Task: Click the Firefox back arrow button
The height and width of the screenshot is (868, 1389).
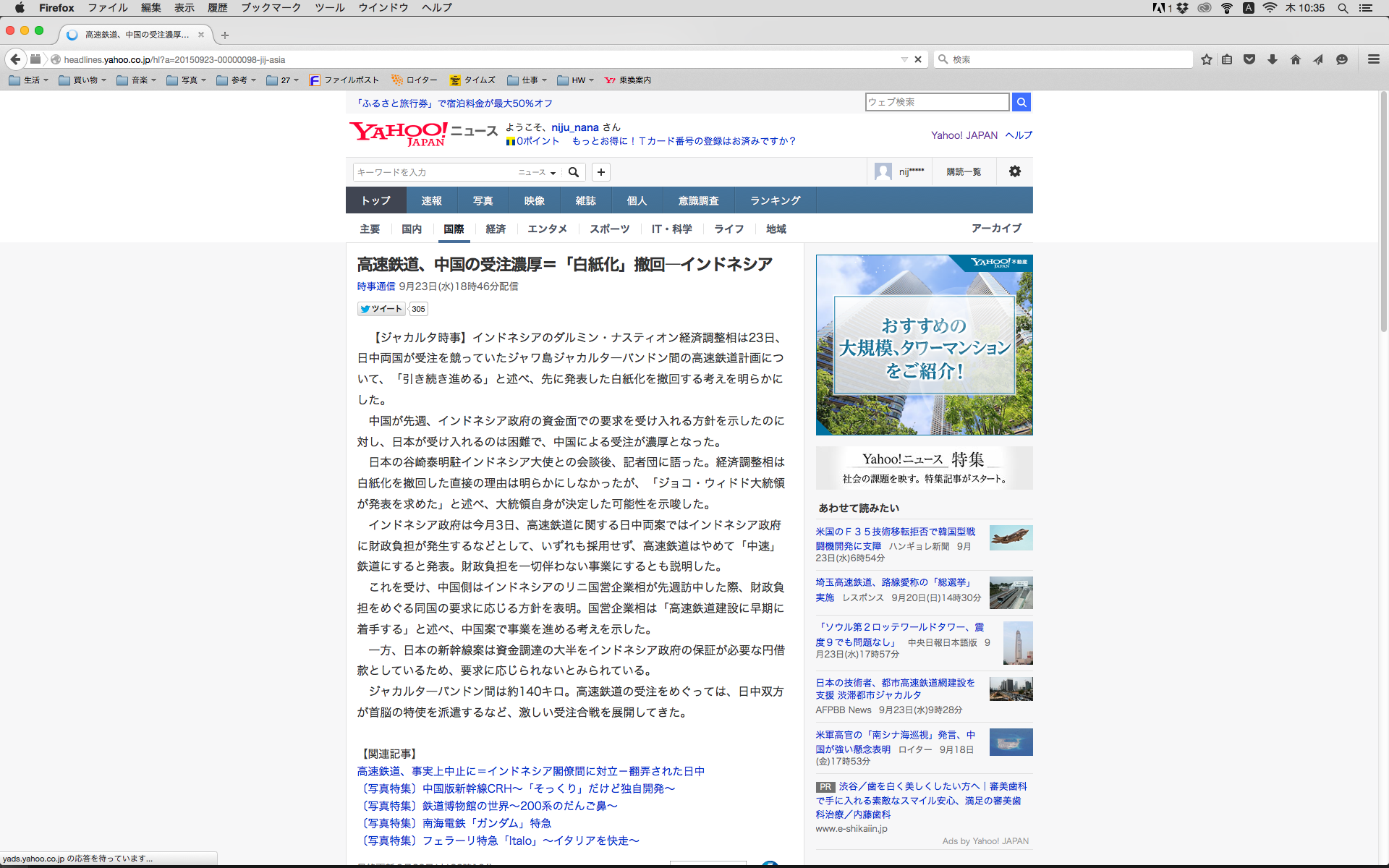Action: 15,59
